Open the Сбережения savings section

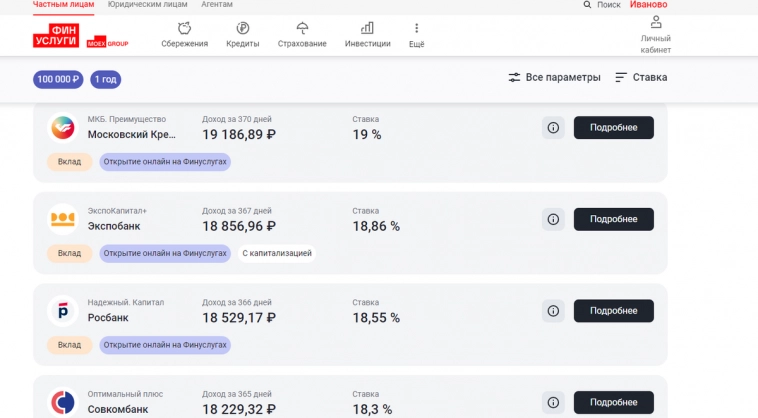pos(184,35)
